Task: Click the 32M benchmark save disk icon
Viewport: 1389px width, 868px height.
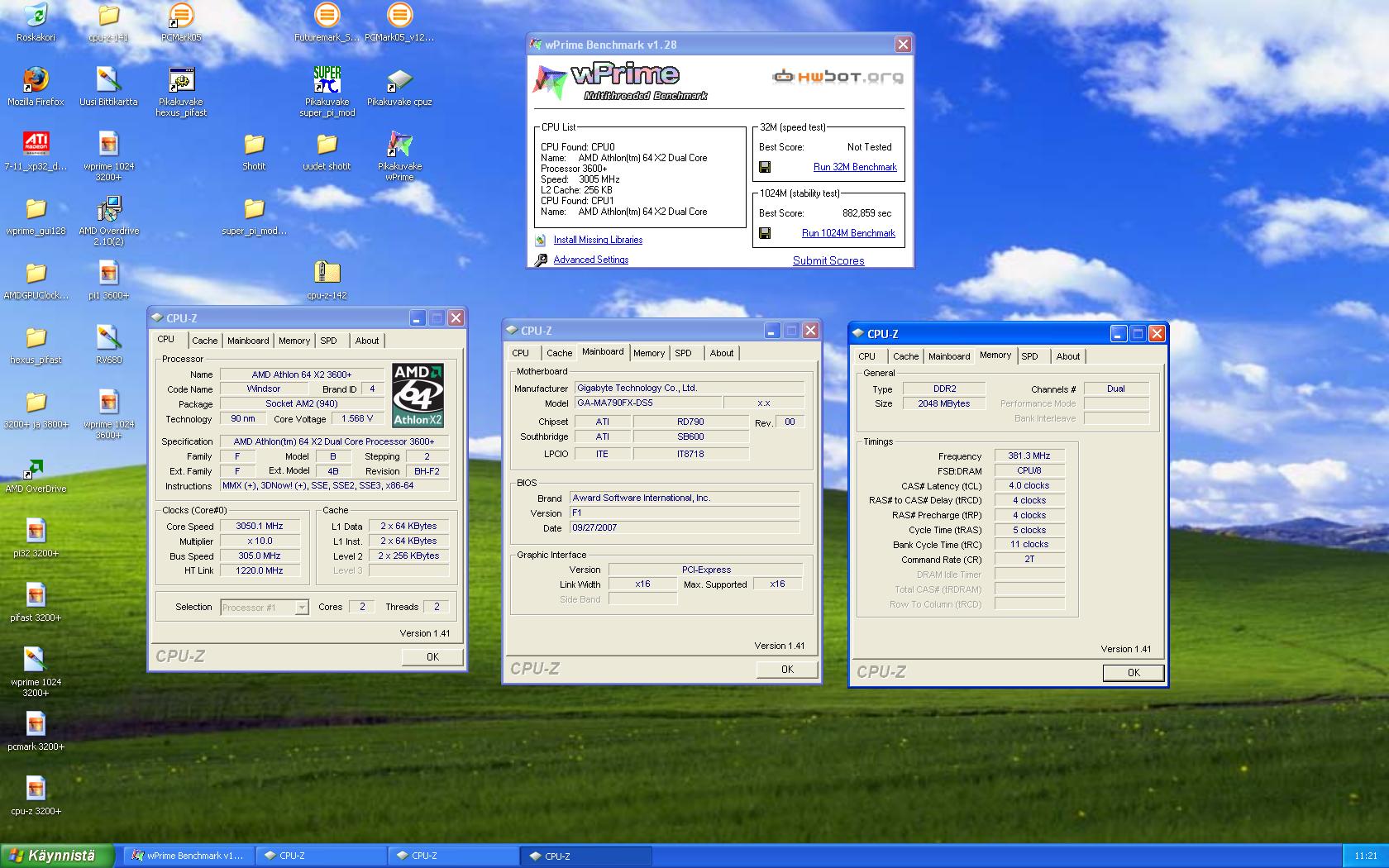Action: pos(765,167)
